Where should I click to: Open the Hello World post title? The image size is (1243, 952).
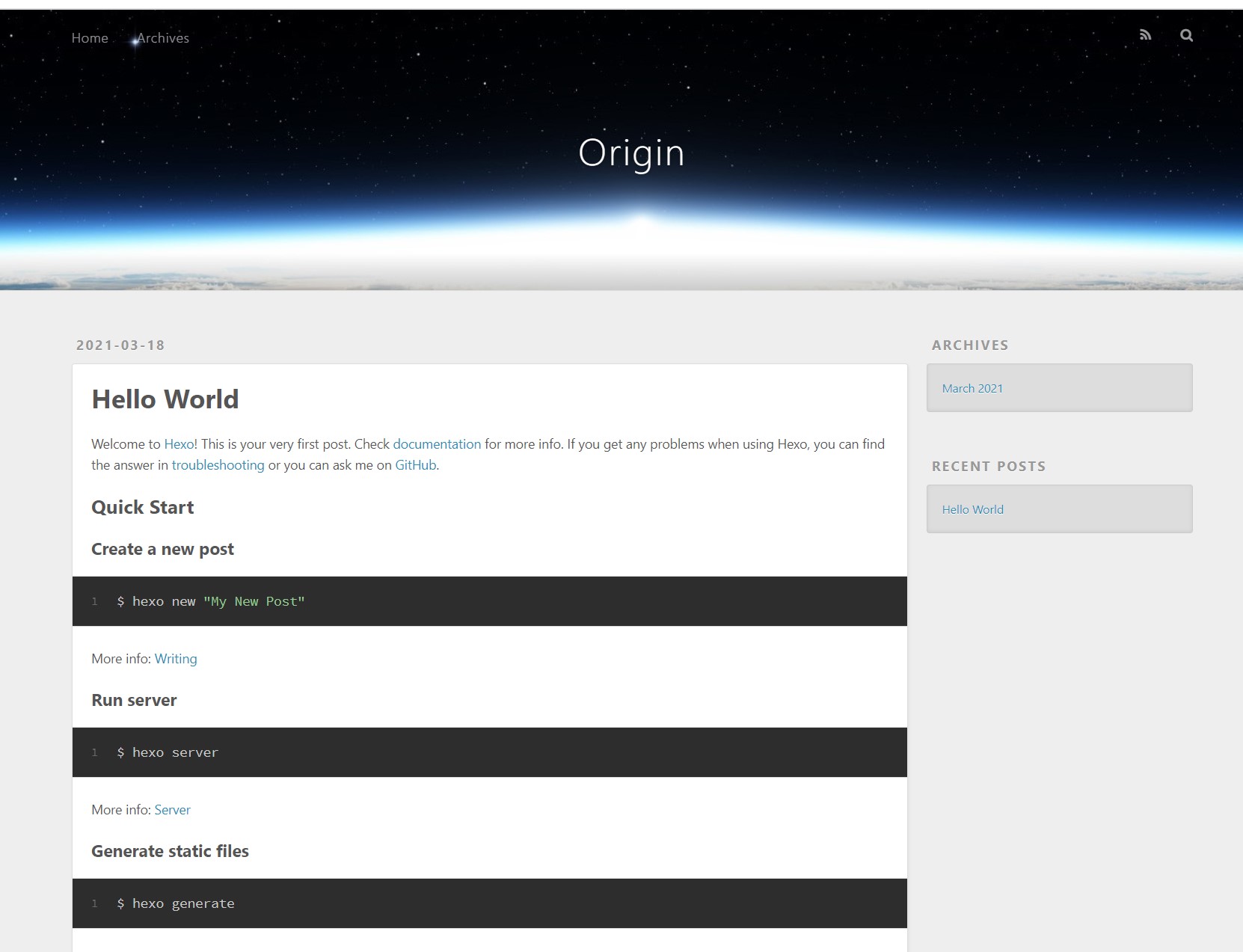(x=165, y=399)
